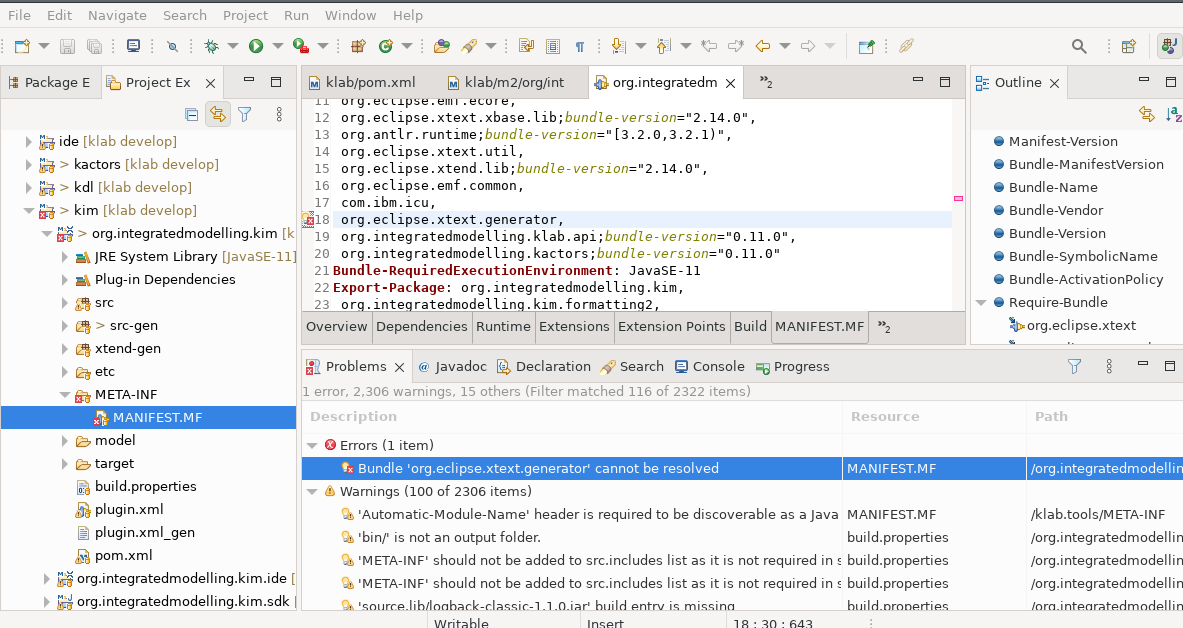The height and width of the screenshot is (628, 1183).
Task: Open the Navigate menu
Action: pos(117,15)
